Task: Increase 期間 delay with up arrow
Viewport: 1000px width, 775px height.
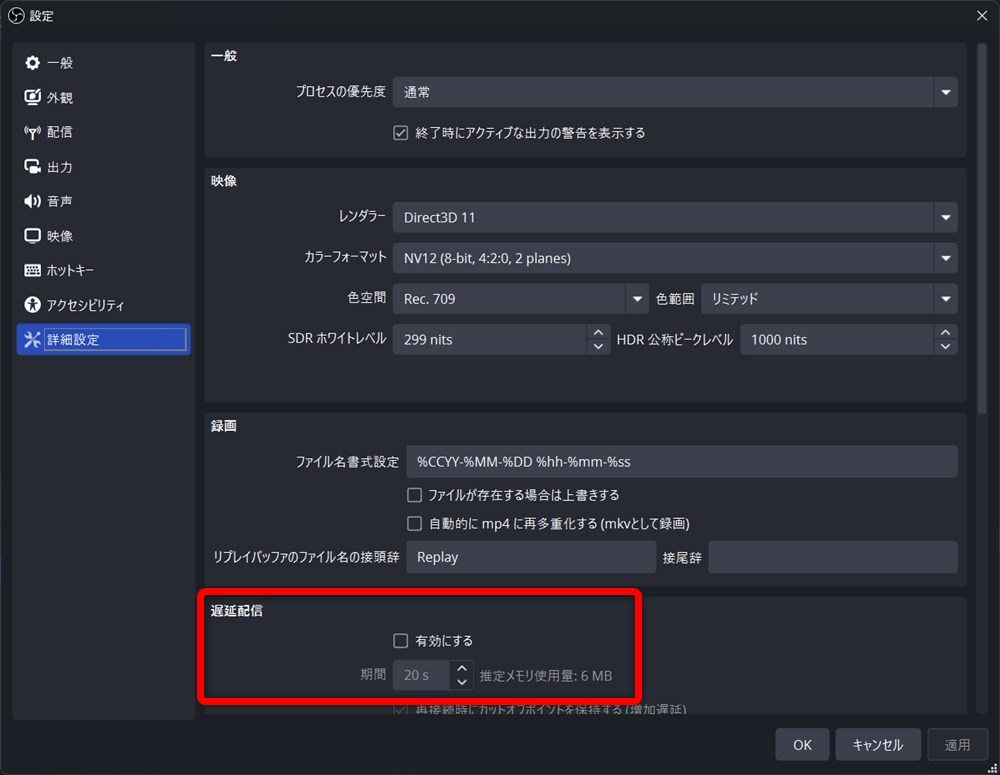Action: (x=462, y=668)
